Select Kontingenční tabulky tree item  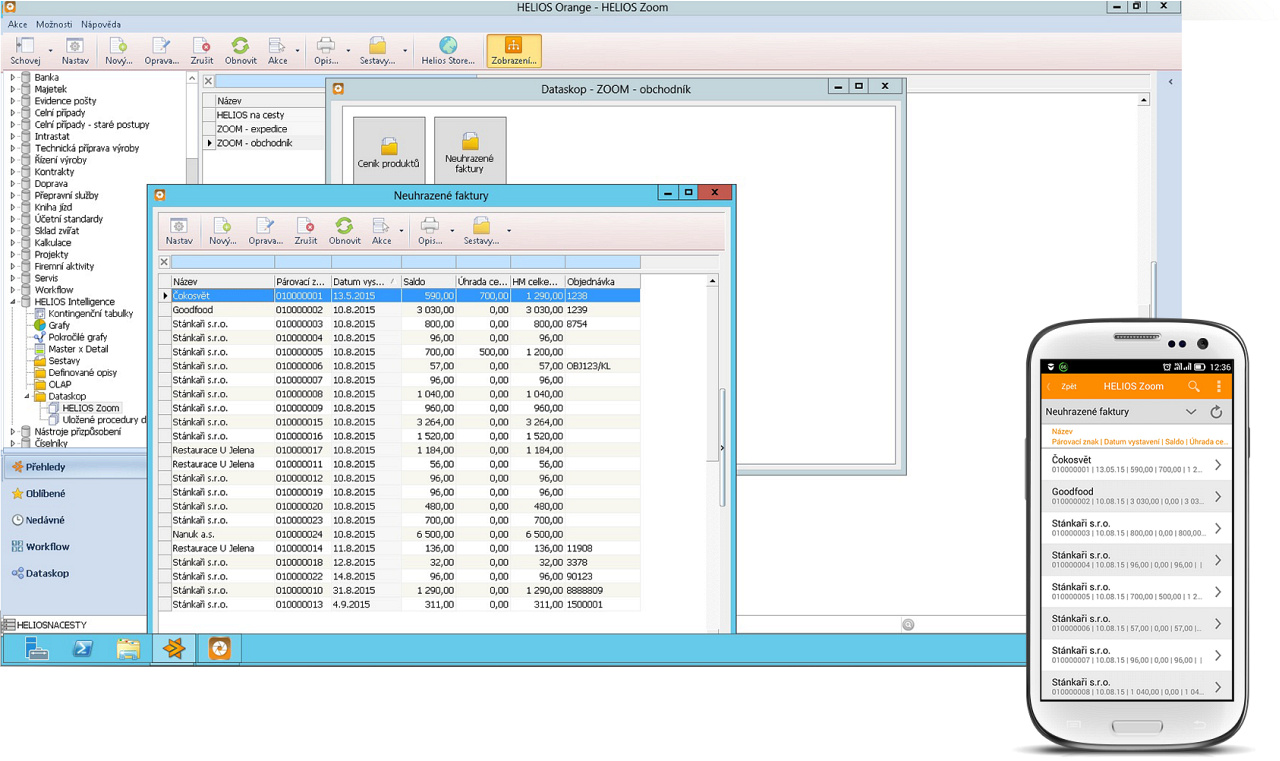[x=90, y=313]
